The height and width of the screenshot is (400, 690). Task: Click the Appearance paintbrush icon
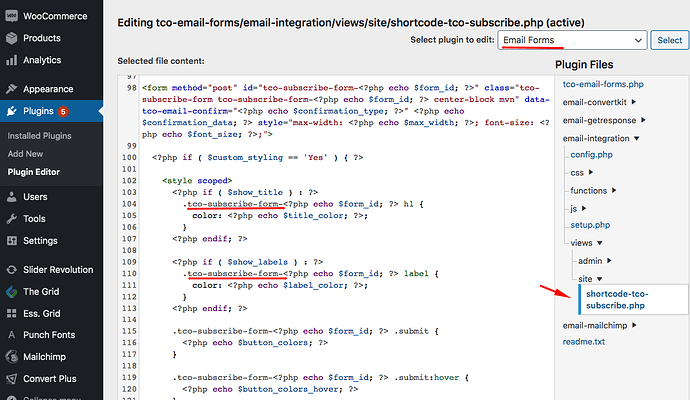pos(11,87)
